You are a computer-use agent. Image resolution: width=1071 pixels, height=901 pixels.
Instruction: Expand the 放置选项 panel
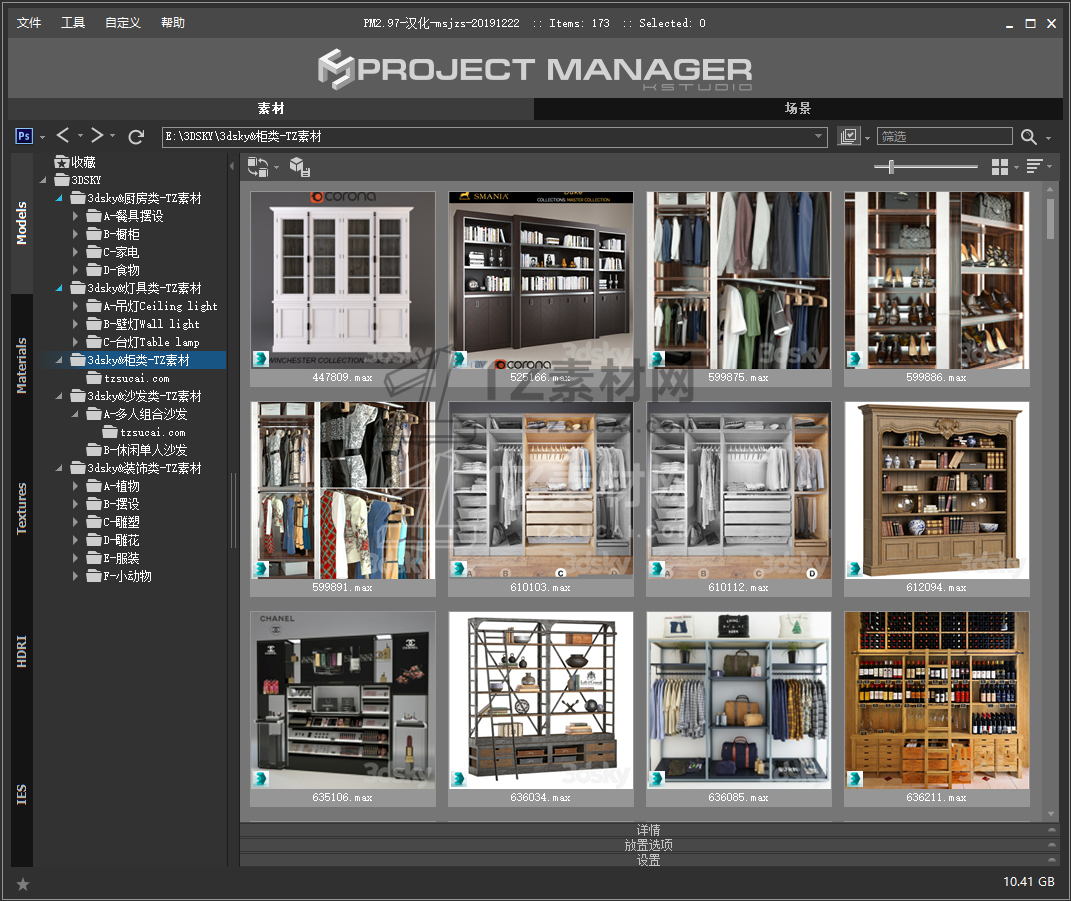click(648, 845)
